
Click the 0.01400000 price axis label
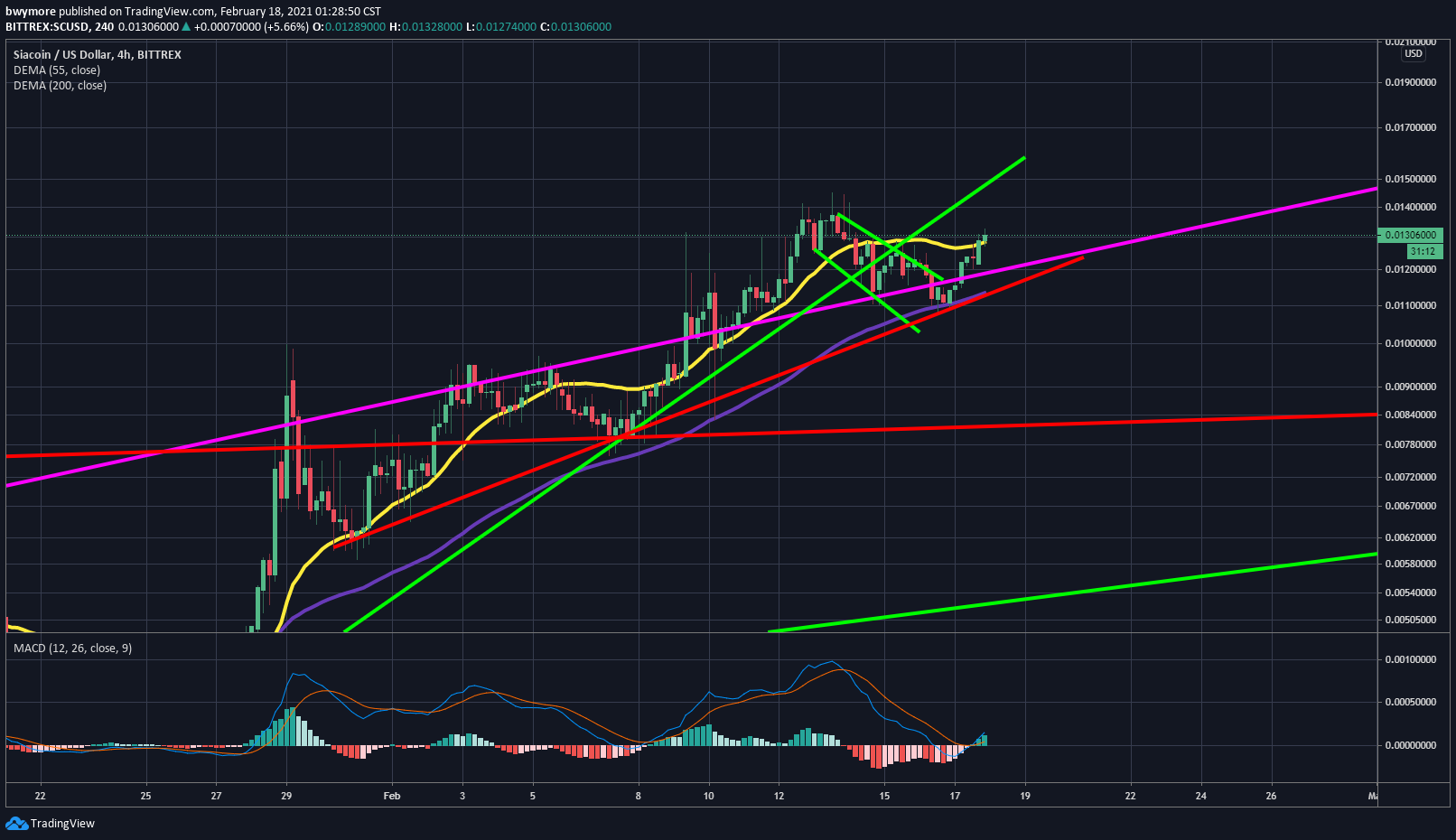1411,207
